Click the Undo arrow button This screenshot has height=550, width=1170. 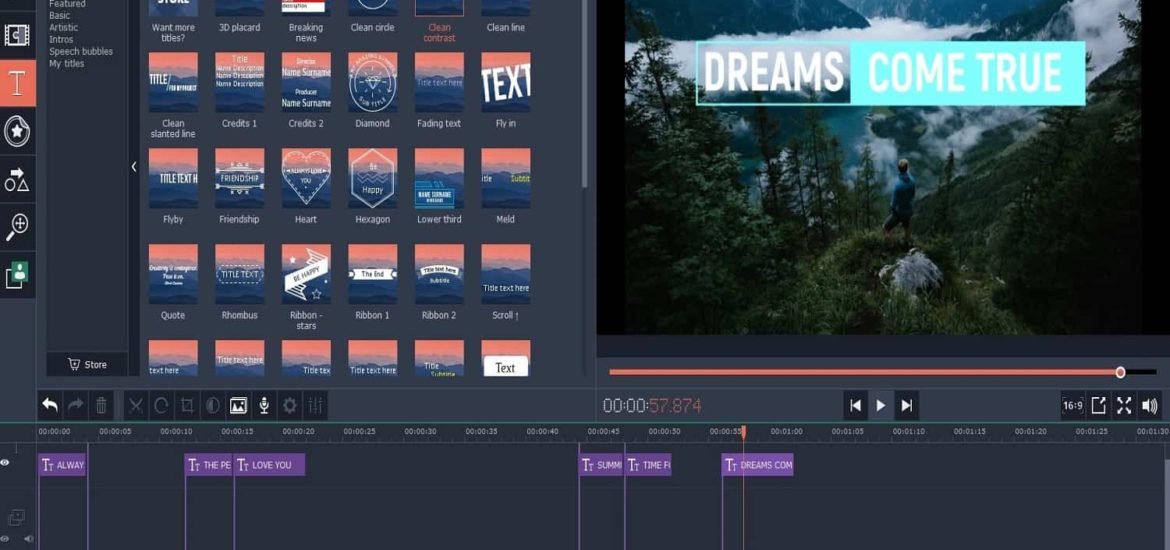pyautogui.click(x=50, y=405)
